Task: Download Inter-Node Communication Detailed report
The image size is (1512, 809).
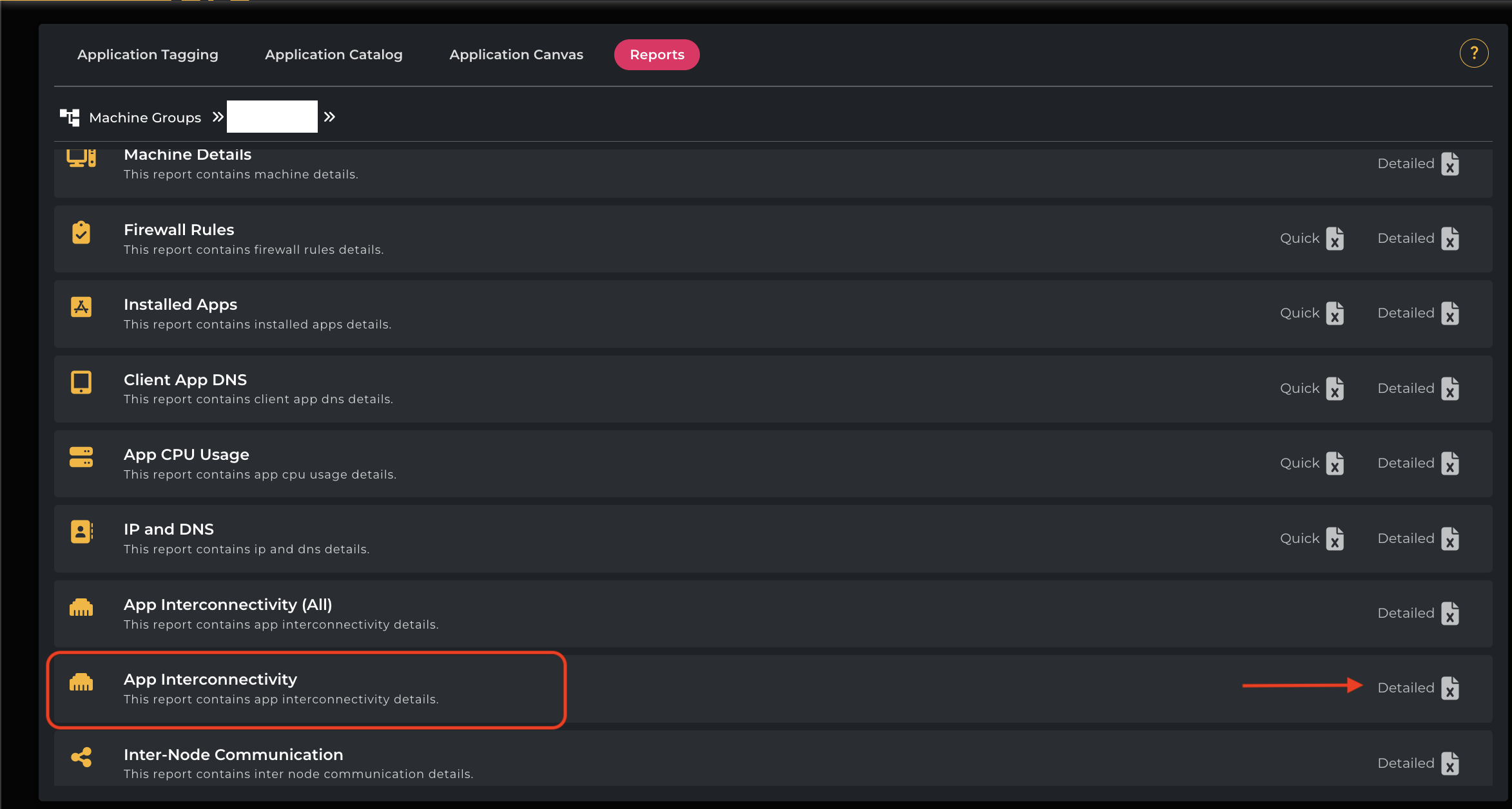Action: (1449, 764)
